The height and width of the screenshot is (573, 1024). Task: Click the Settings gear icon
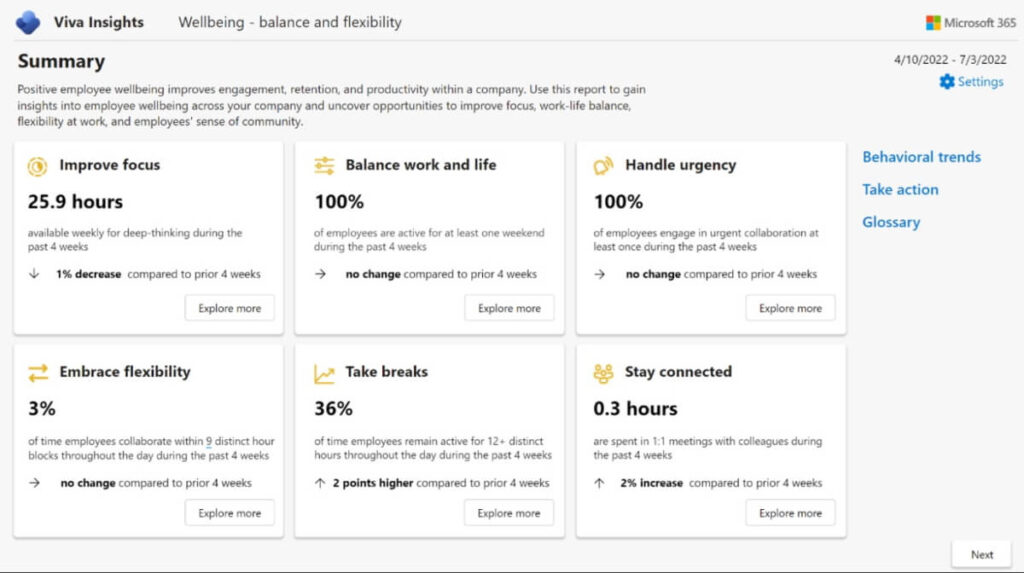click(x=946, y=82)
